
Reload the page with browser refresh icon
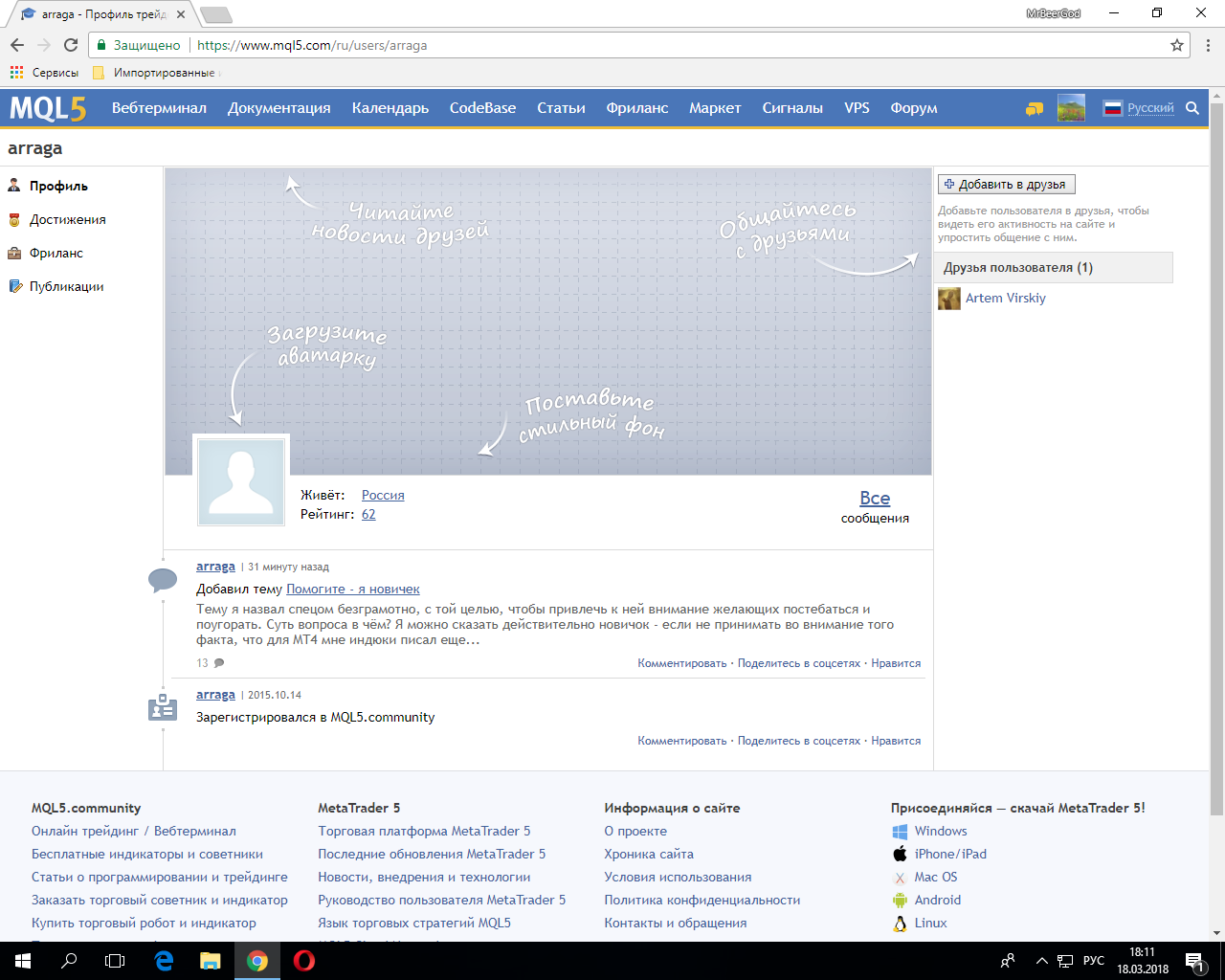(71, 45)
